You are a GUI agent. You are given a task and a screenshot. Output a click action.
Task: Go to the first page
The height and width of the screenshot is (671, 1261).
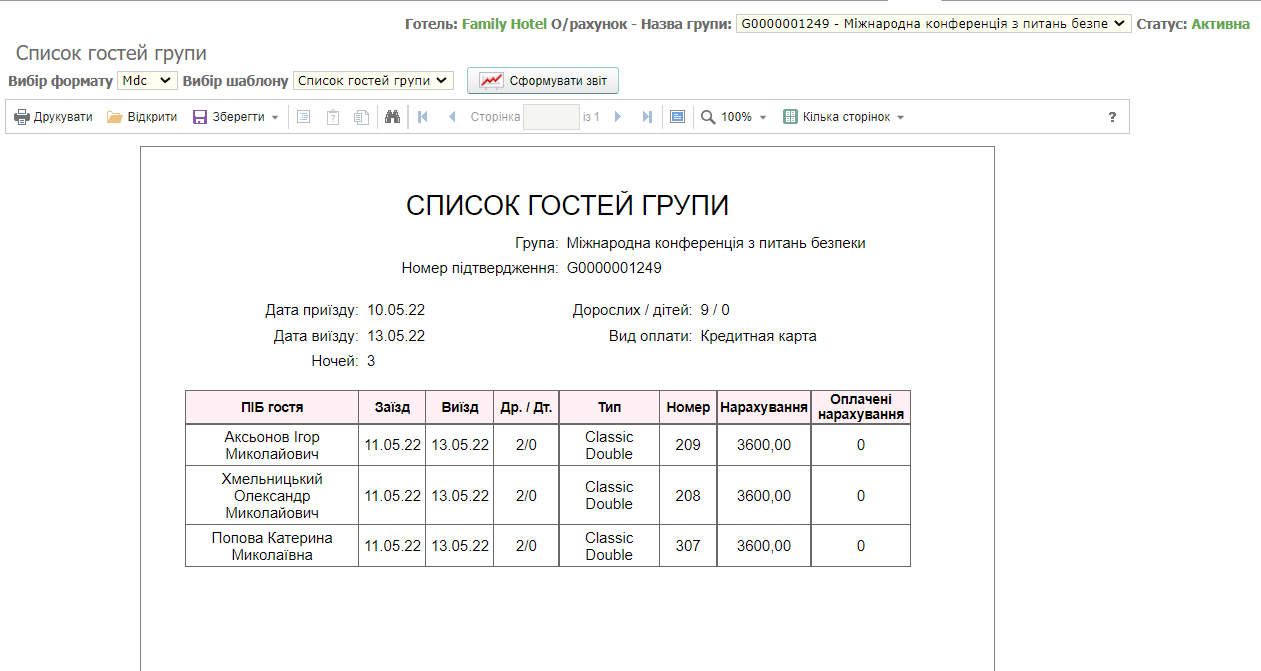point(423,117)
